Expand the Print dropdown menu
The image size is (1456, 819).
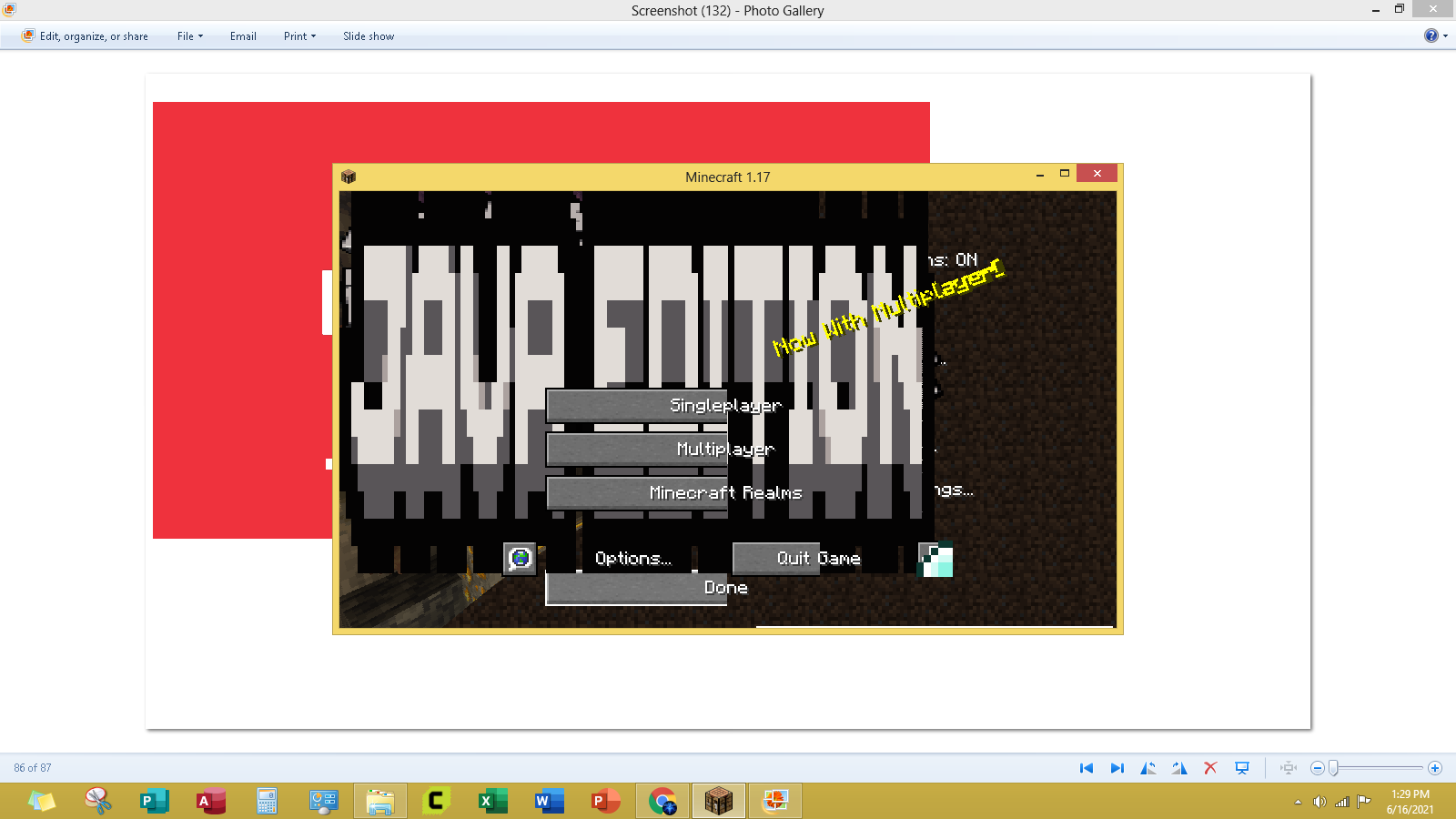pos(299,36)
